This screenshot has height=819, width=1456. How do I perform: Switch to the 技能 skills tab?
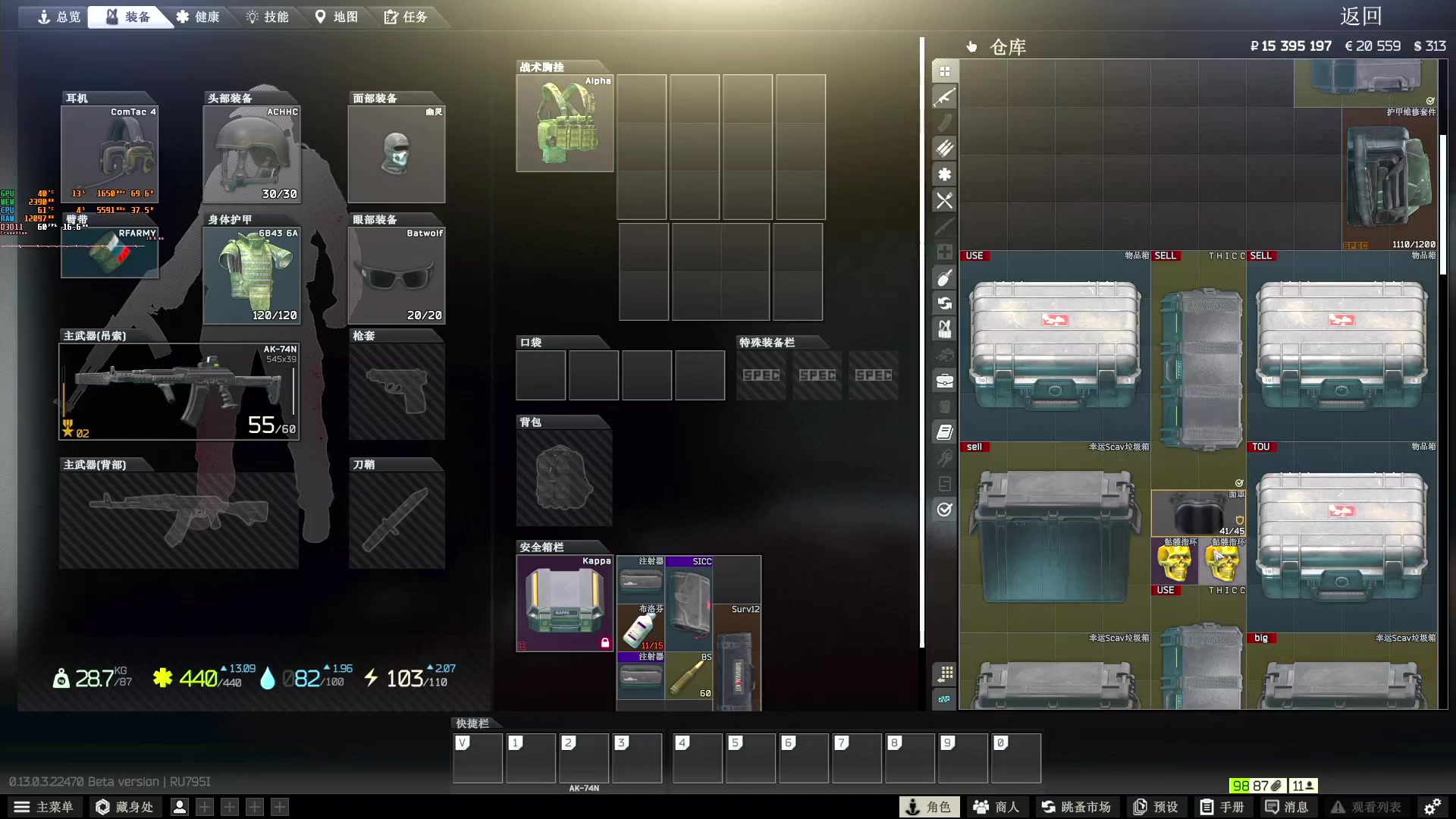[x=267, y=17]
